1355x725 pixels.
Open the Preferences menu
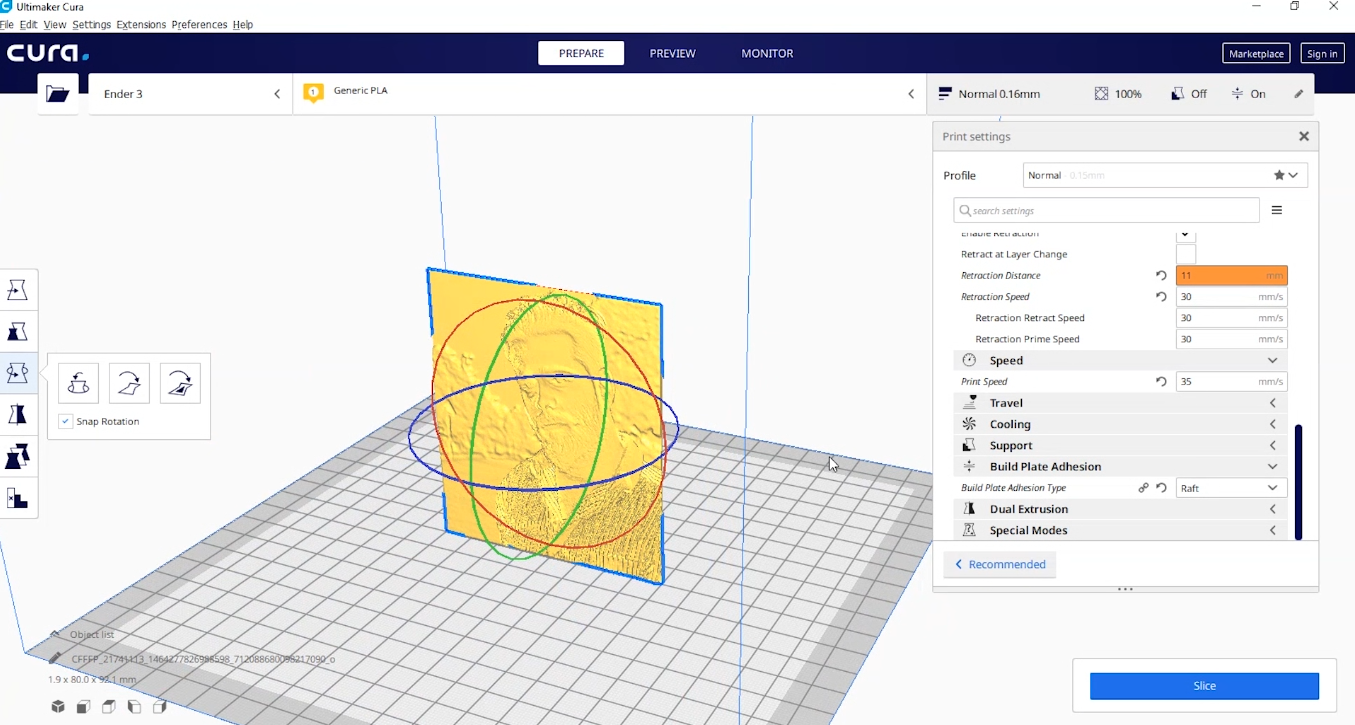click(x=199, y=24)
